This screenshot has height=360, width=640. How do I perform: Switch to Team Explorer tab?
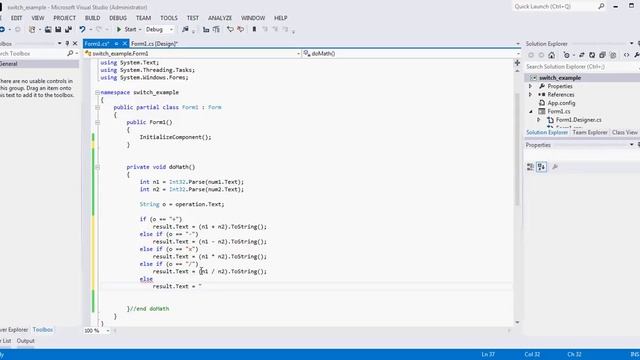(x=590, y=132)
